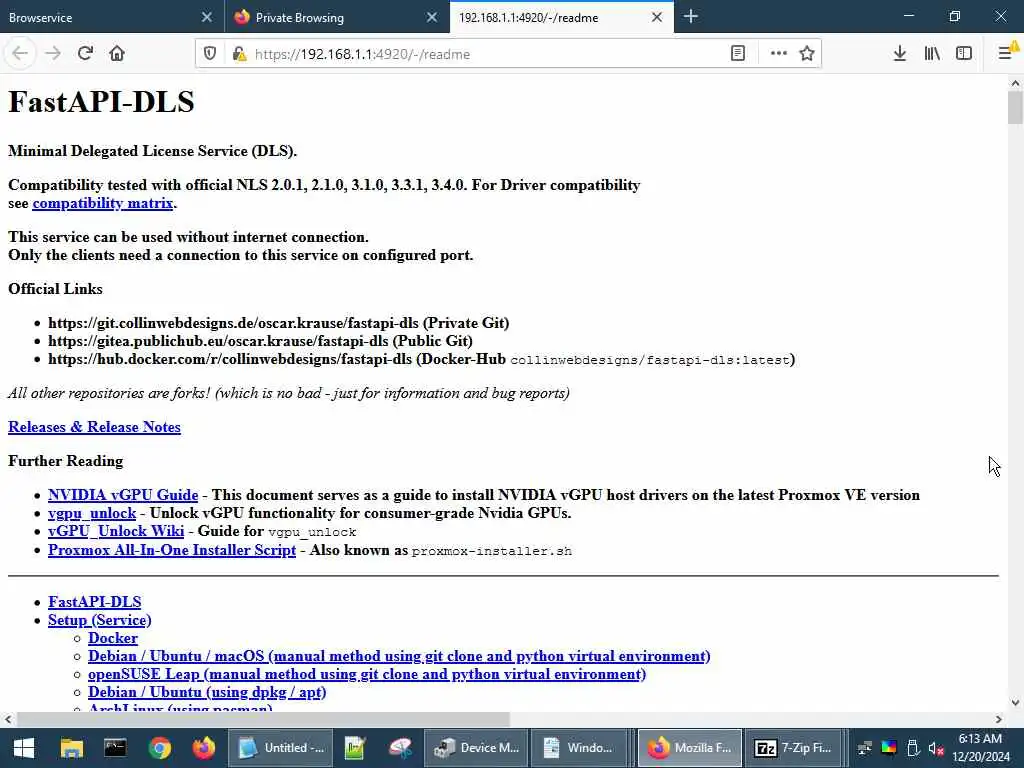Image resolution: width=1024 pixels, height=768 pixels.
Task: Click the Docker-Hub URL text
Action: 230,359
